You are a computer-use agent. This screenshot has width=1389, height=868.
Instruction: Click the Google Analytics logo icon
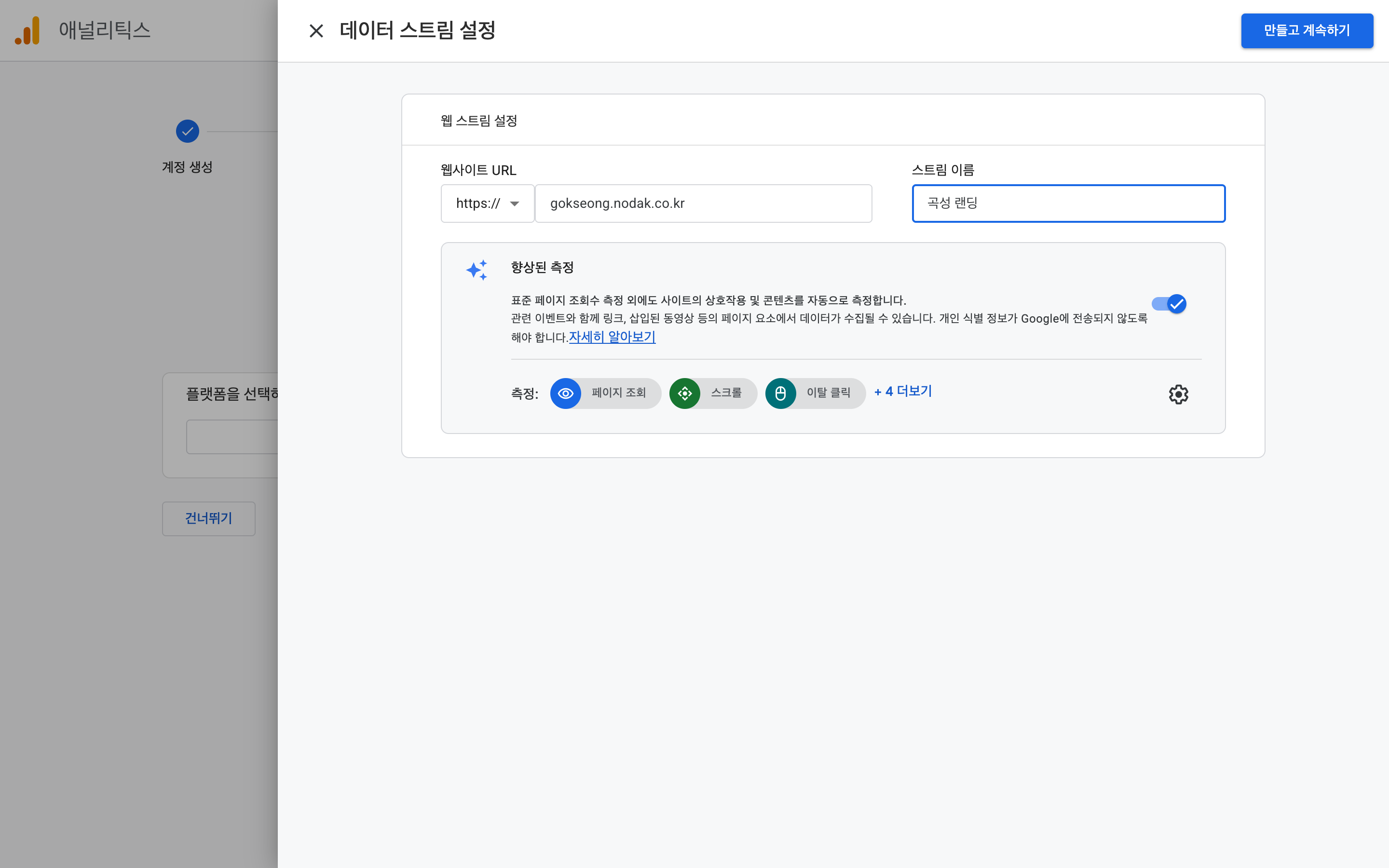point(27,30)
